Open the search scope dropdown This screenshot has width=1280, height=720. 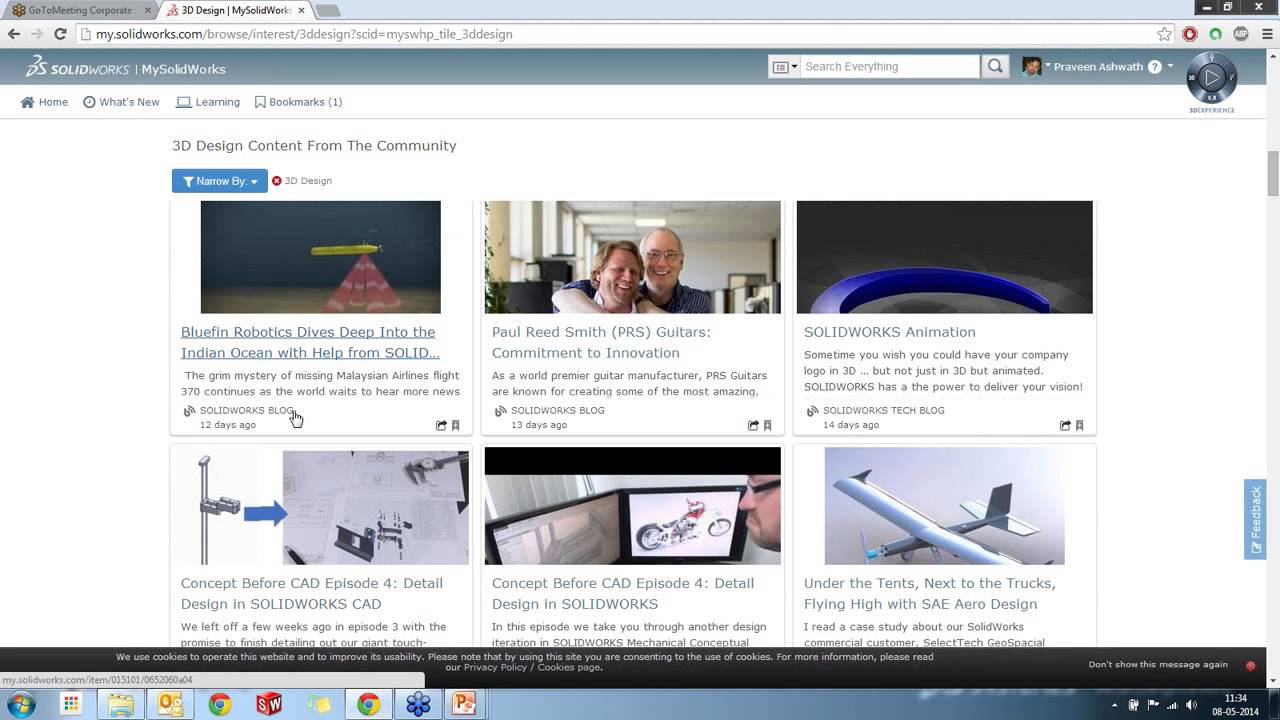tap(785, 67)
